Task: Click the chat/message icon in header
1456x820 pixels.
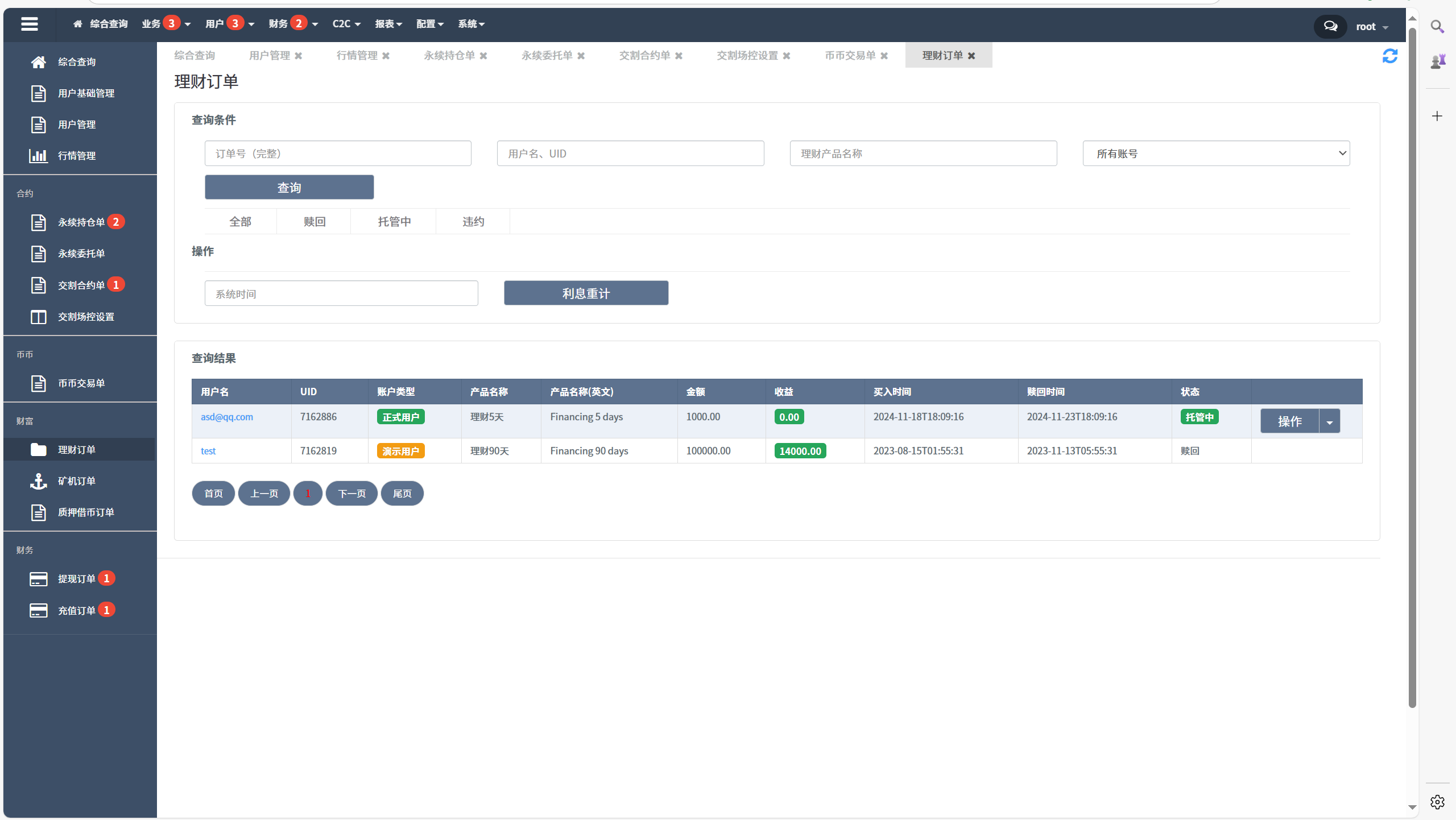Action: (x=1329, y=24)
